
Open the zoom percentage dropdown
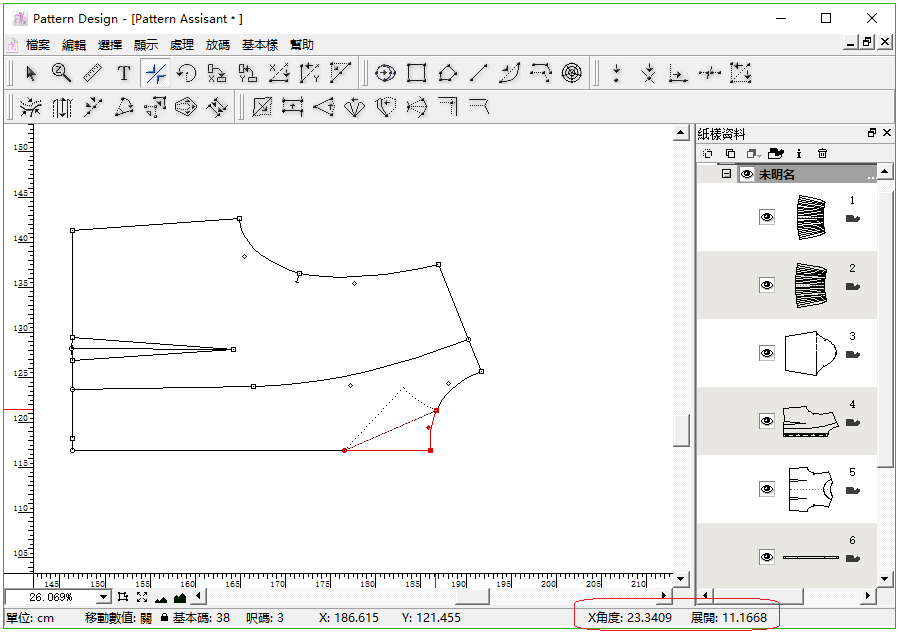[x=104, y=597]
